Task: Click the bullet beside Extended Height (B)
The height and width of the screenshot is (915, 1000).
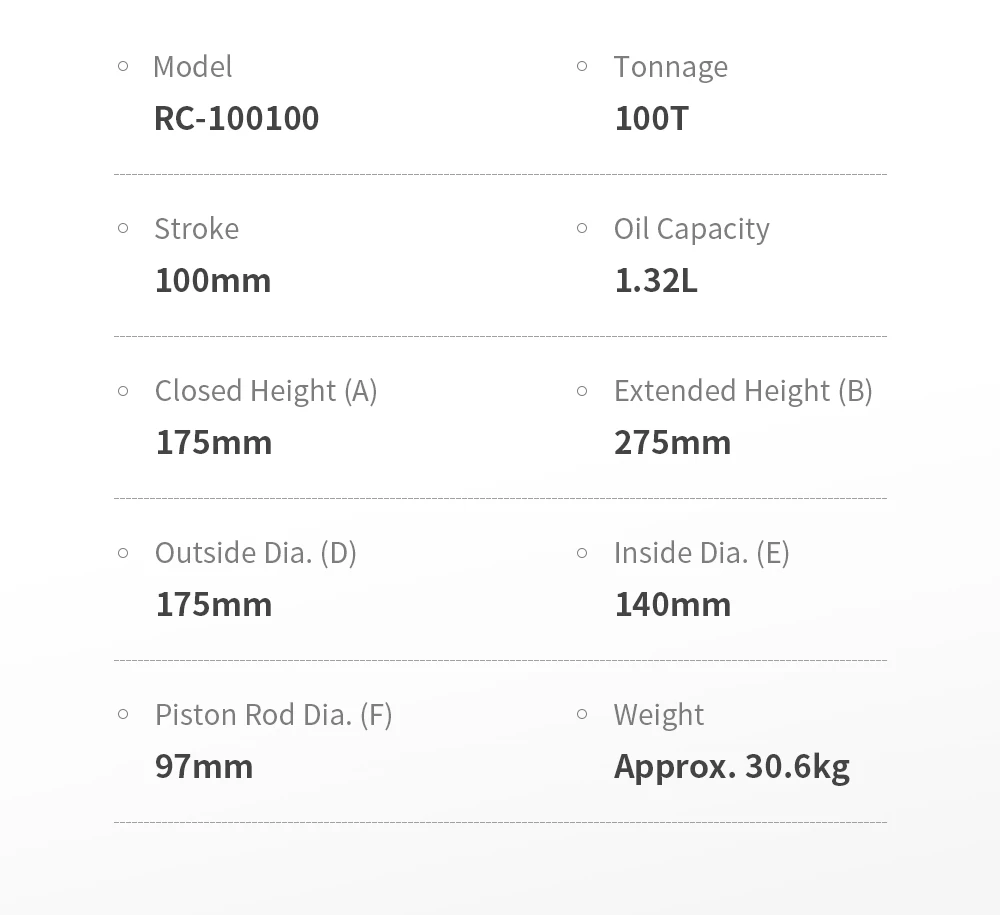Action: 582,390
